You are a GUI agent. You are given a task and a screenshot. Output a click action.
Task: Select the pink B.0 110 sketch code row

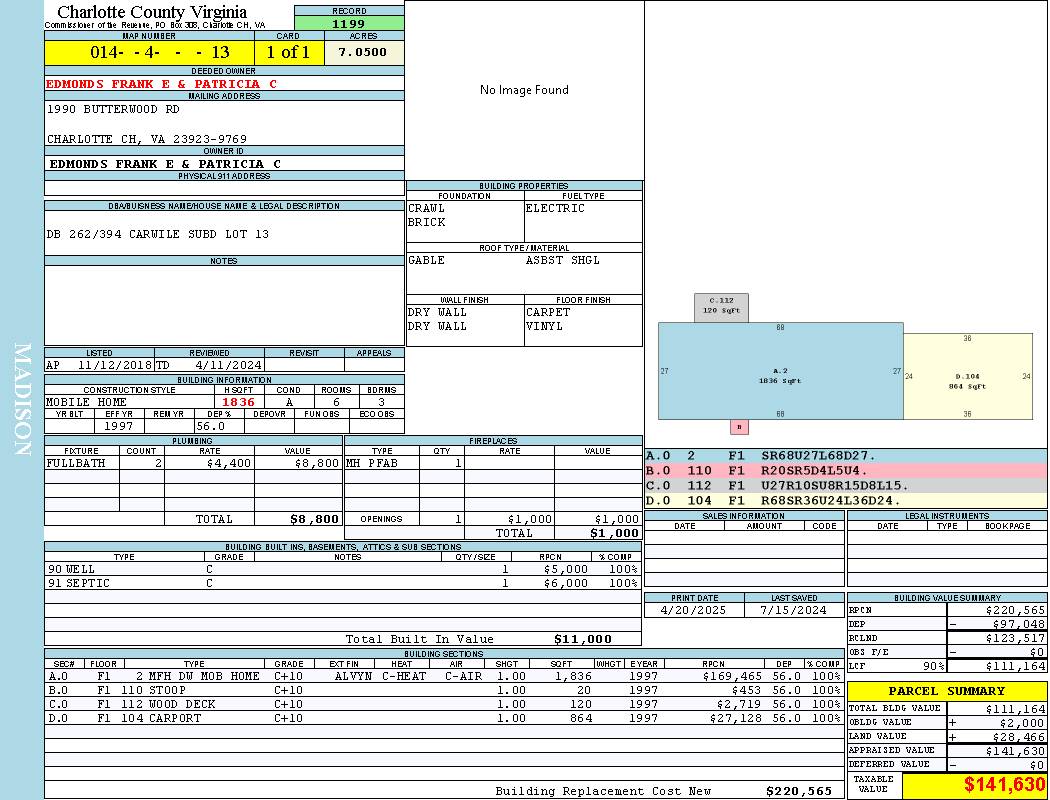click(x=846, y=471)
